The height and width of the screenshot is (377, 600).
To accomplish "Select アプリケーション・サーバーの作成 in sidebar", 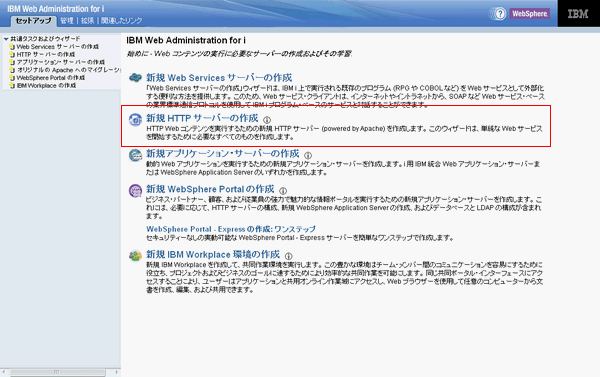I will click(x=60, y=62).
